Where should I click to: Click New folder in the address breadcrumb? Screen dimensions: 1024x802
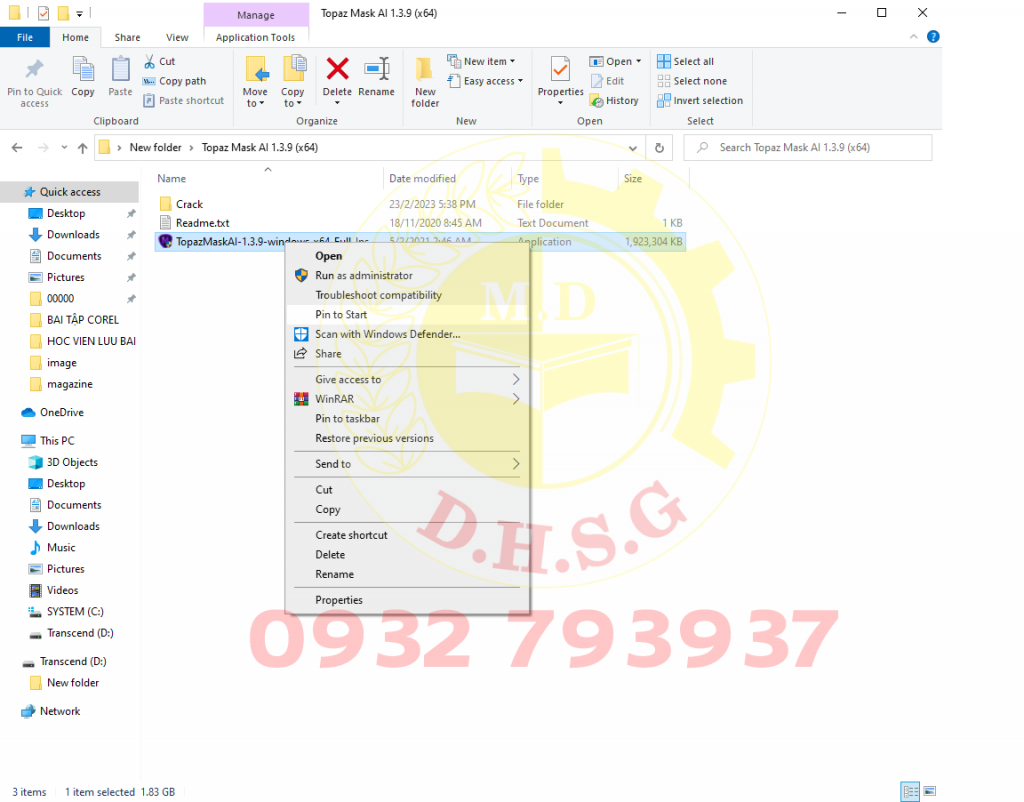(155, 148)
